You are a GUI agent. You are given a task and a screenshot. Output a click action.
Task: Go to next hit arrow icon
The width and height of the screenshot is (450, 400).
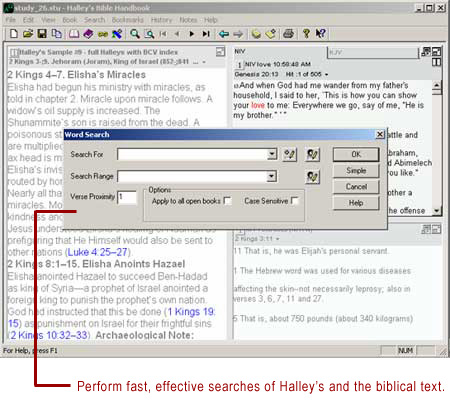click(x=191, y=34)
